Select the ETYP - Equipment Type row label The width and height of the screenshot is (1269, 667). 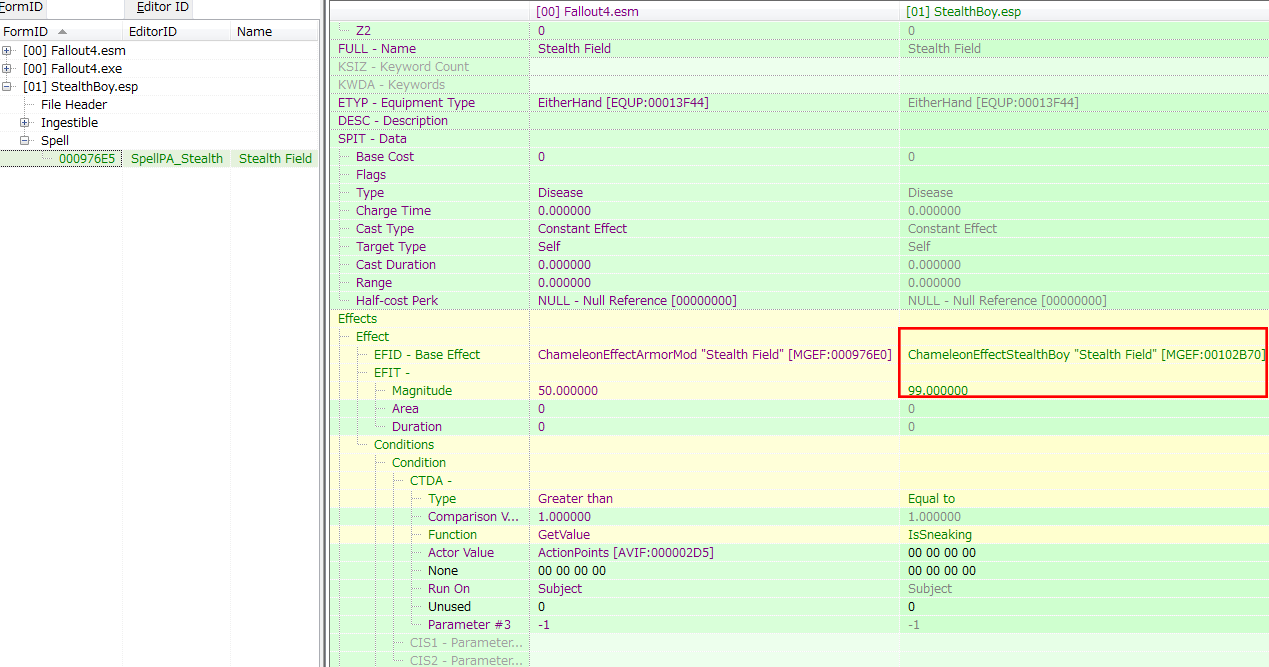(x=406, y=102)
